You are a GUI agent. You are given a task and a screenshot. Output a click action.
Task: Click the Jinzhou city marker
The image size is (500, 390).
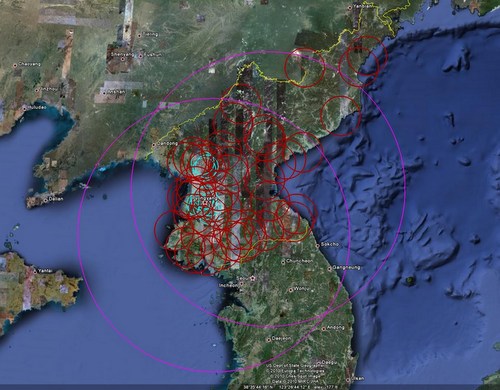(36, 90)
